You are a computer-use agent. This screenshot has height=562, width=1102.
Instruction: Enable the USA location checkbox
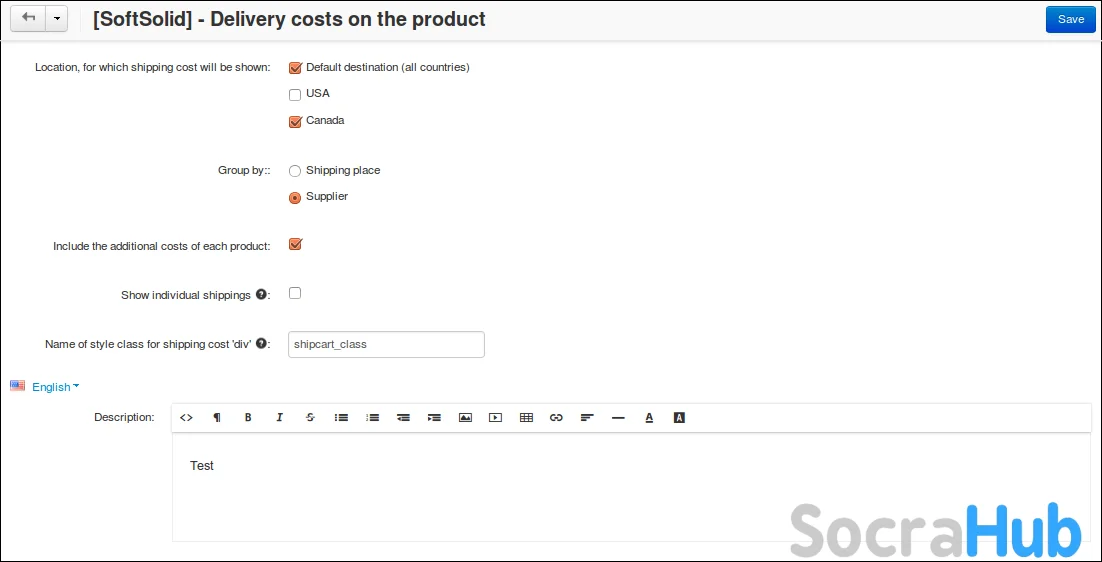point(295,95)
